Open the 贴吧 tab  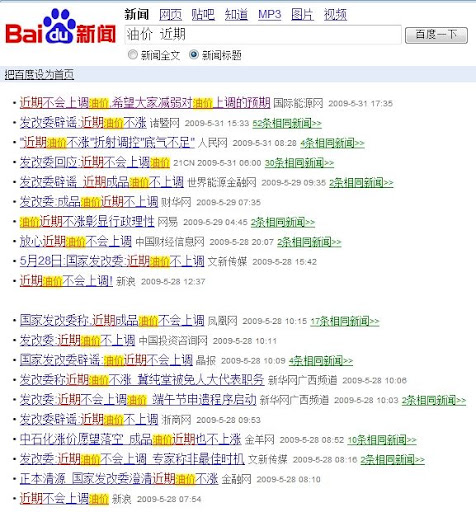pos(203,15)
